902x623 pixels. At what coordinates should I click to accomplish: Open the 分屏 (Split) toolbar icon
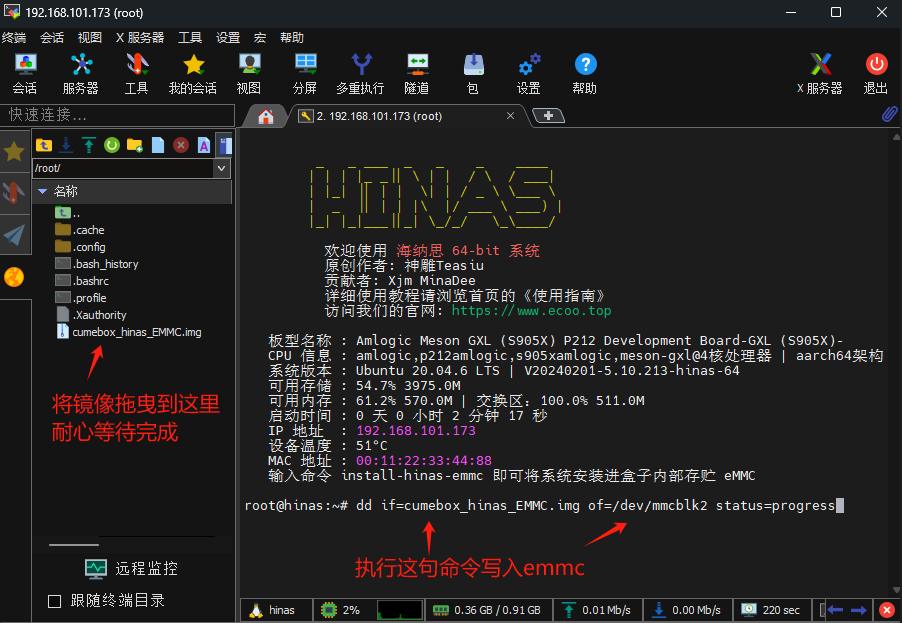click(305, 73)
